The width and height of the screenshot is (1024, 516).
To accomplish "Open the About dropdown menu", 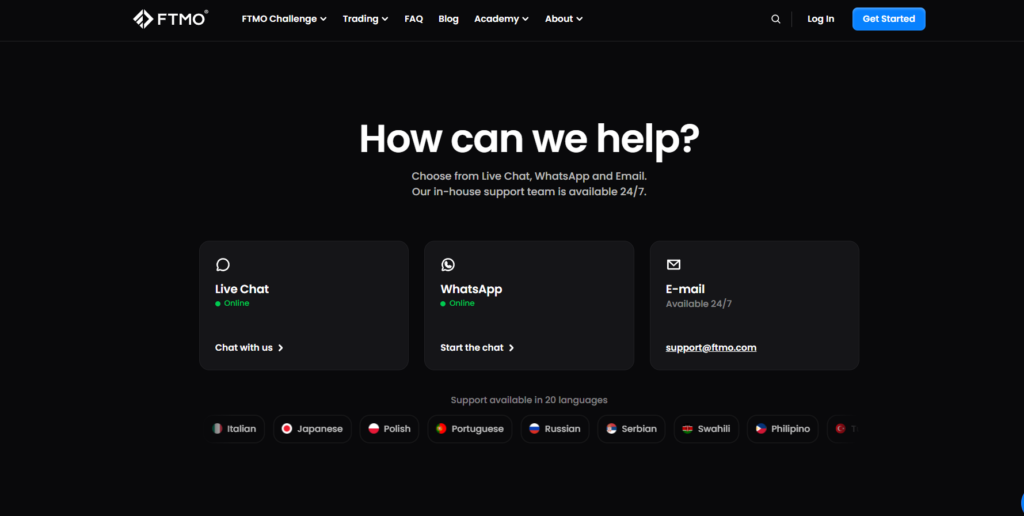I will coord(563,19).
